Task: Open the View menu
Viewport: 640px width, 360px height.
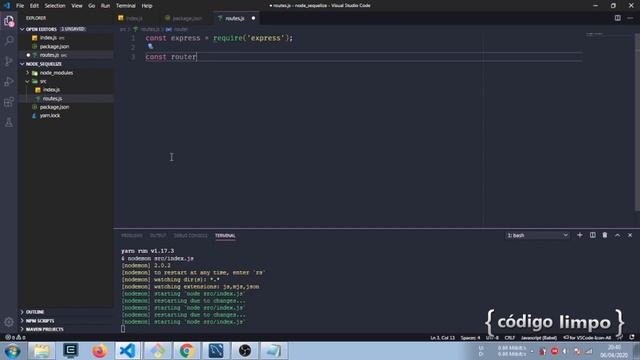Action: coord(77,6)
